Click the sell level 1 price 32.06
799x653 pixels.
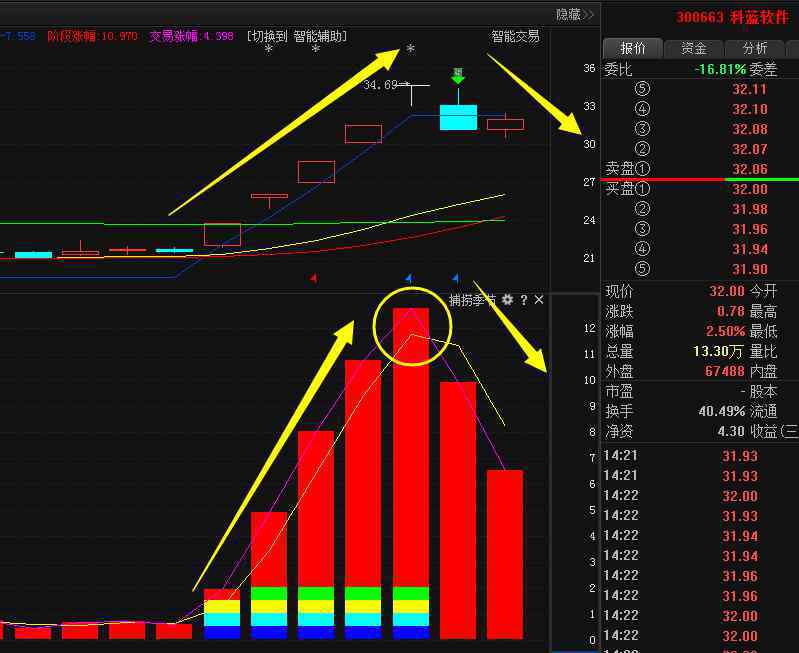pyautogui.click(x=749, y=169)
